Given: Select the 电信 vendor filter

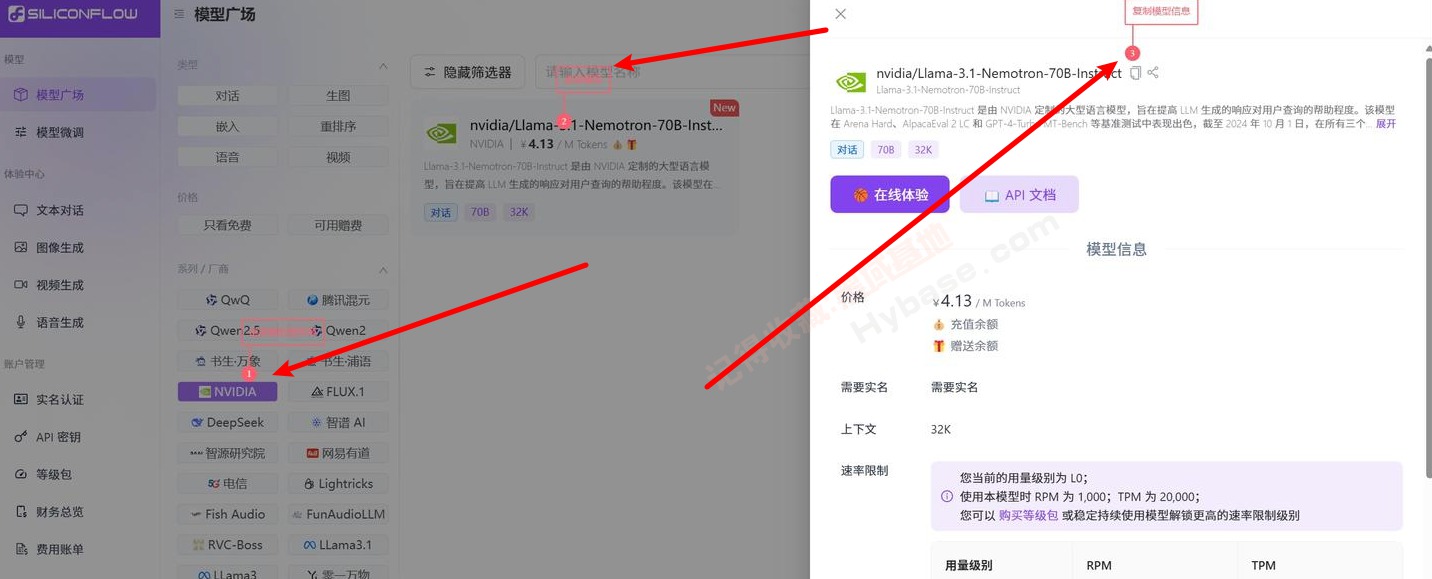Looking at the screenshot, I should coord(227,484).
